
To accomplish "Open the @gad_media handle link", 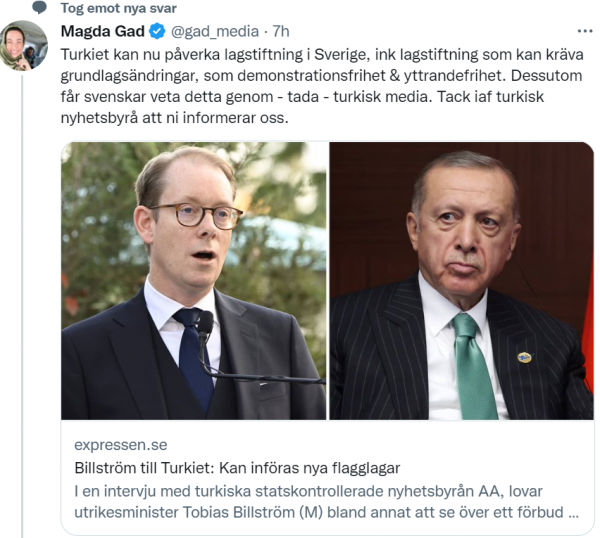I will tap(214, 32).
